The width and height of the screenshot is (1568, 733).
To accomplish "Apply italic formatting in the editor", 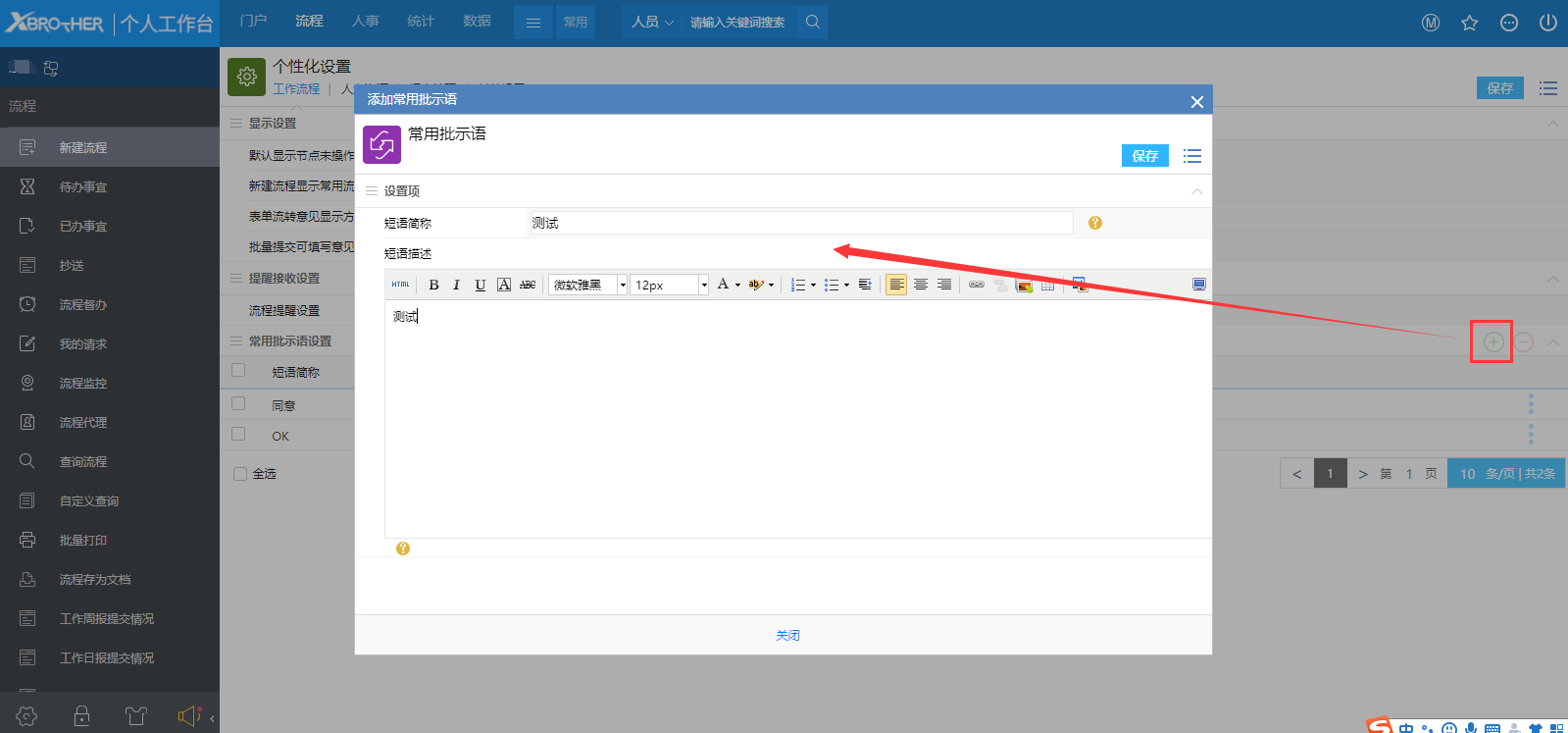I will [x=456, y=285].
